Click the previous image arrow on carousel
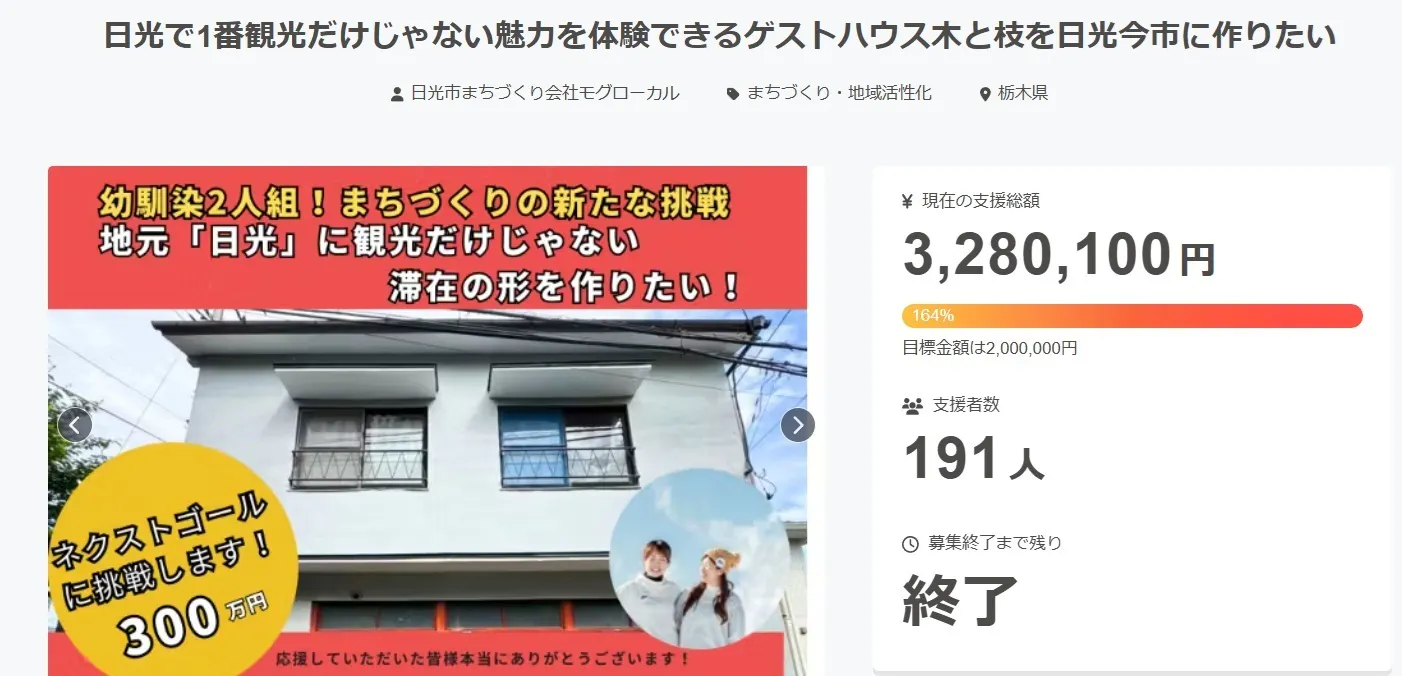This screenshot has height=676, width=1402. pyautogui.click(x=75, y=425)
